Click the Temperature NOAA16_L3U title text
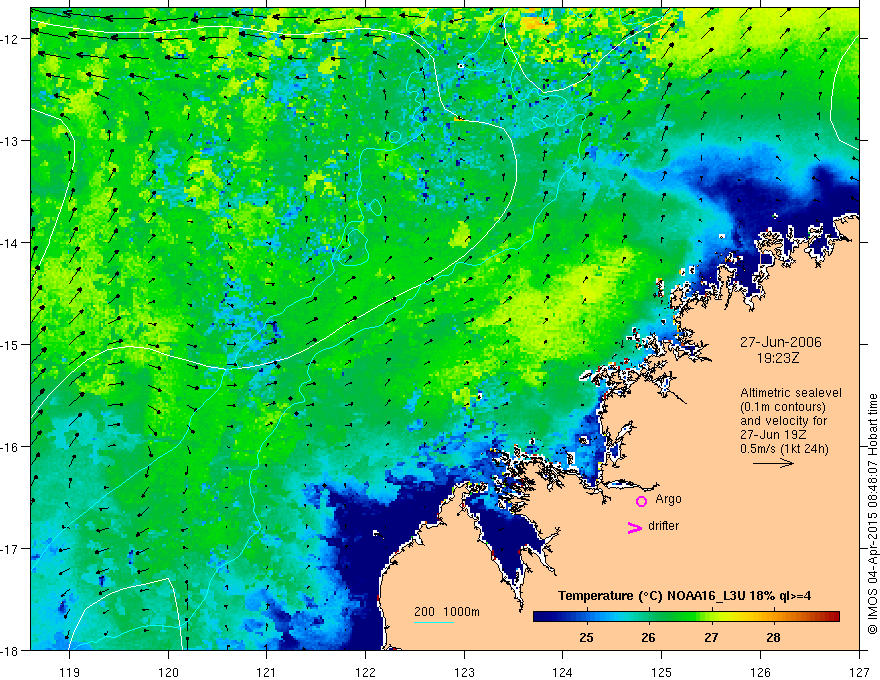The image size is (880, 680). click(x=684, y=596)
